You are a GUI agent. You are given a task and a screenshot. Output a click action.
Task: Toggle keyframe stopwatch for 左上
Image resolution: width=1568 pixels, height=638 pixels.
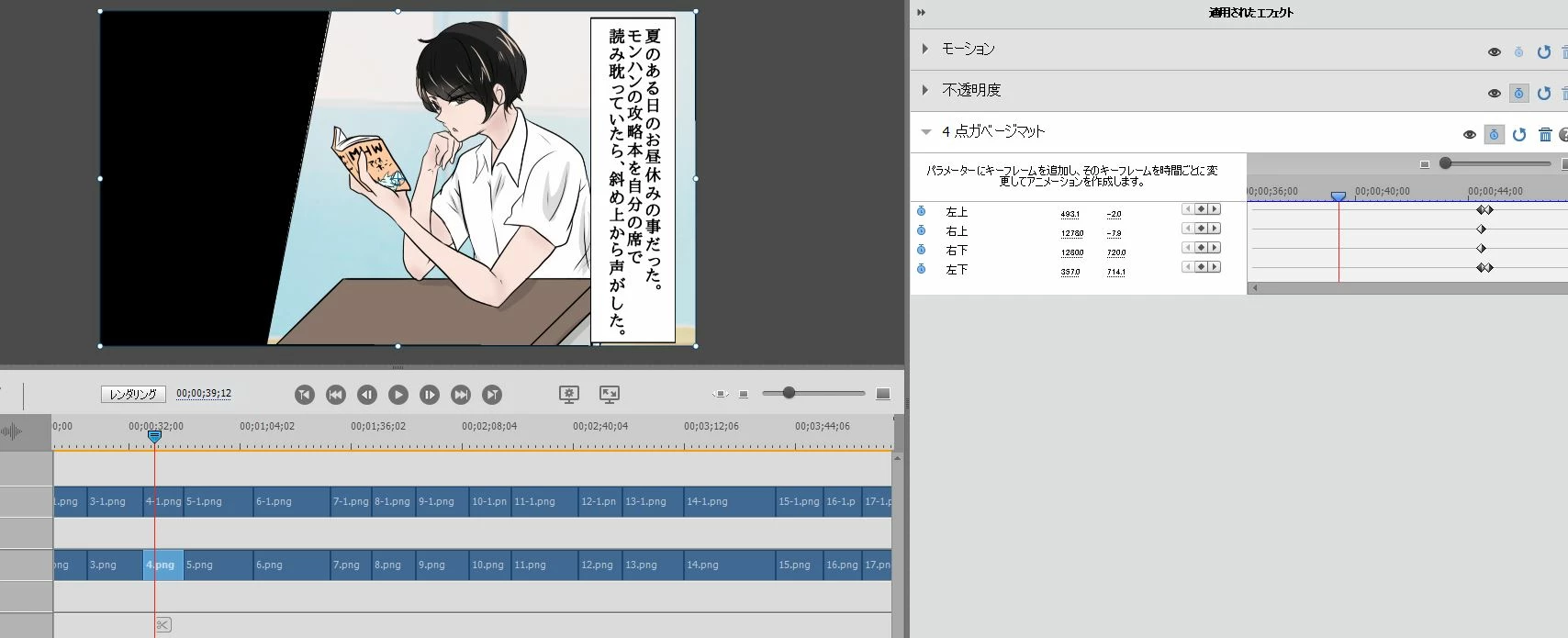(x=922, y=211)
